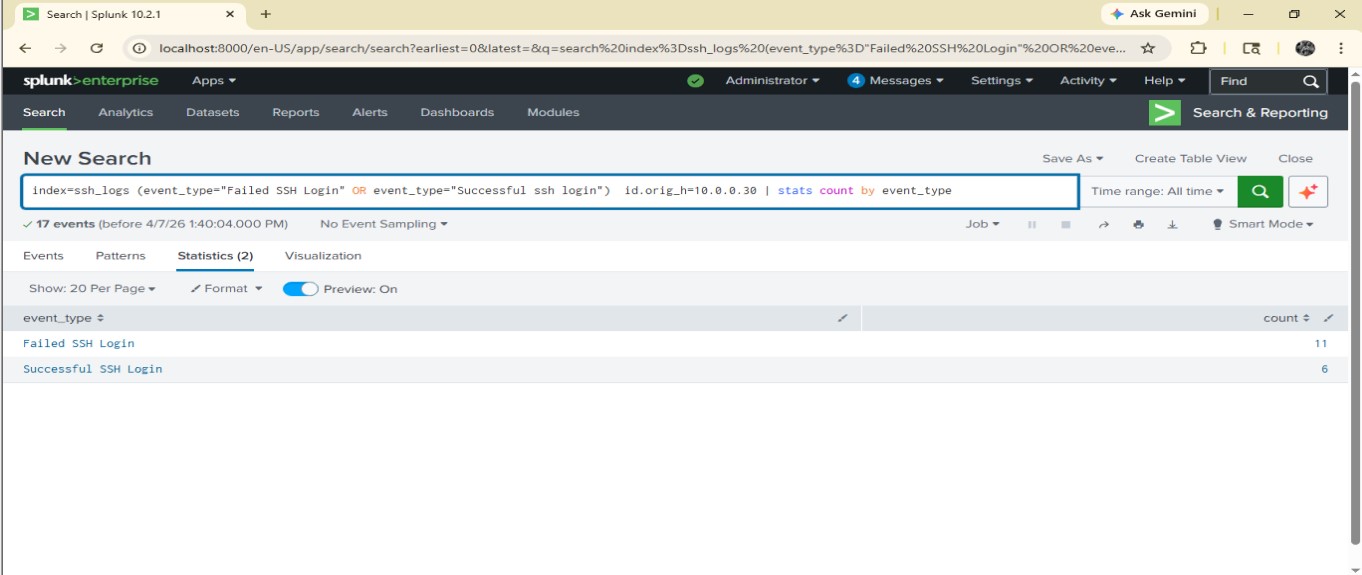Sort by the event_type column header
Screen dimensions: 1362x575
pos(64,318)
